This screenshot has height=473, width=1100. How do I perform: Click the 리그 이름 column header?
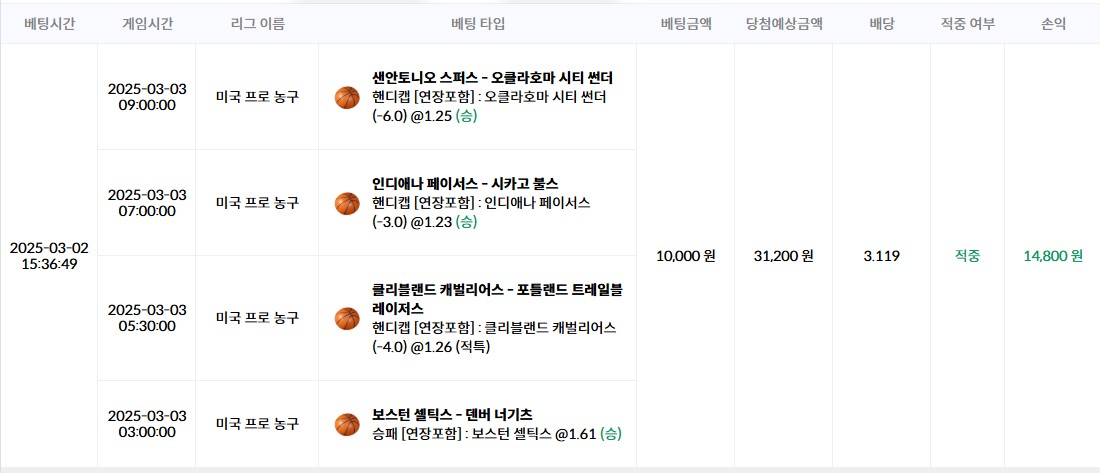257,24
